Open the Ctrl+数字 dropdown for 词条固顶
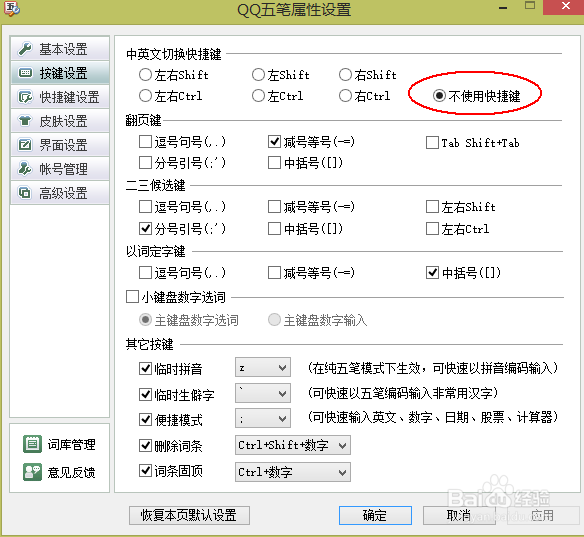Screen dimensions: 584x537 (293, 472)
